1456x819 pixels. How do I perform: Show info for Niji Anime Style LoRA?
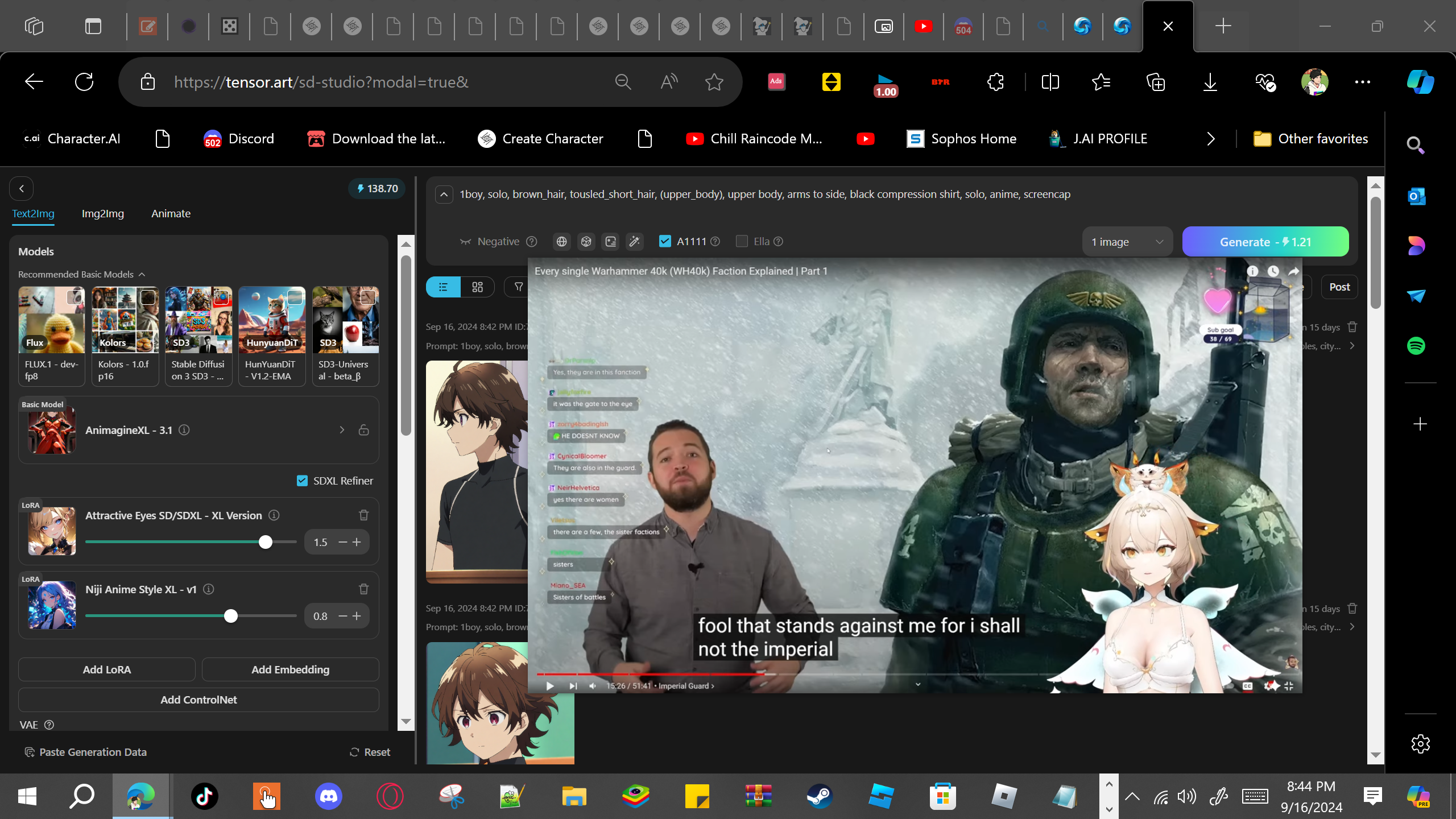tap(209, 589)
